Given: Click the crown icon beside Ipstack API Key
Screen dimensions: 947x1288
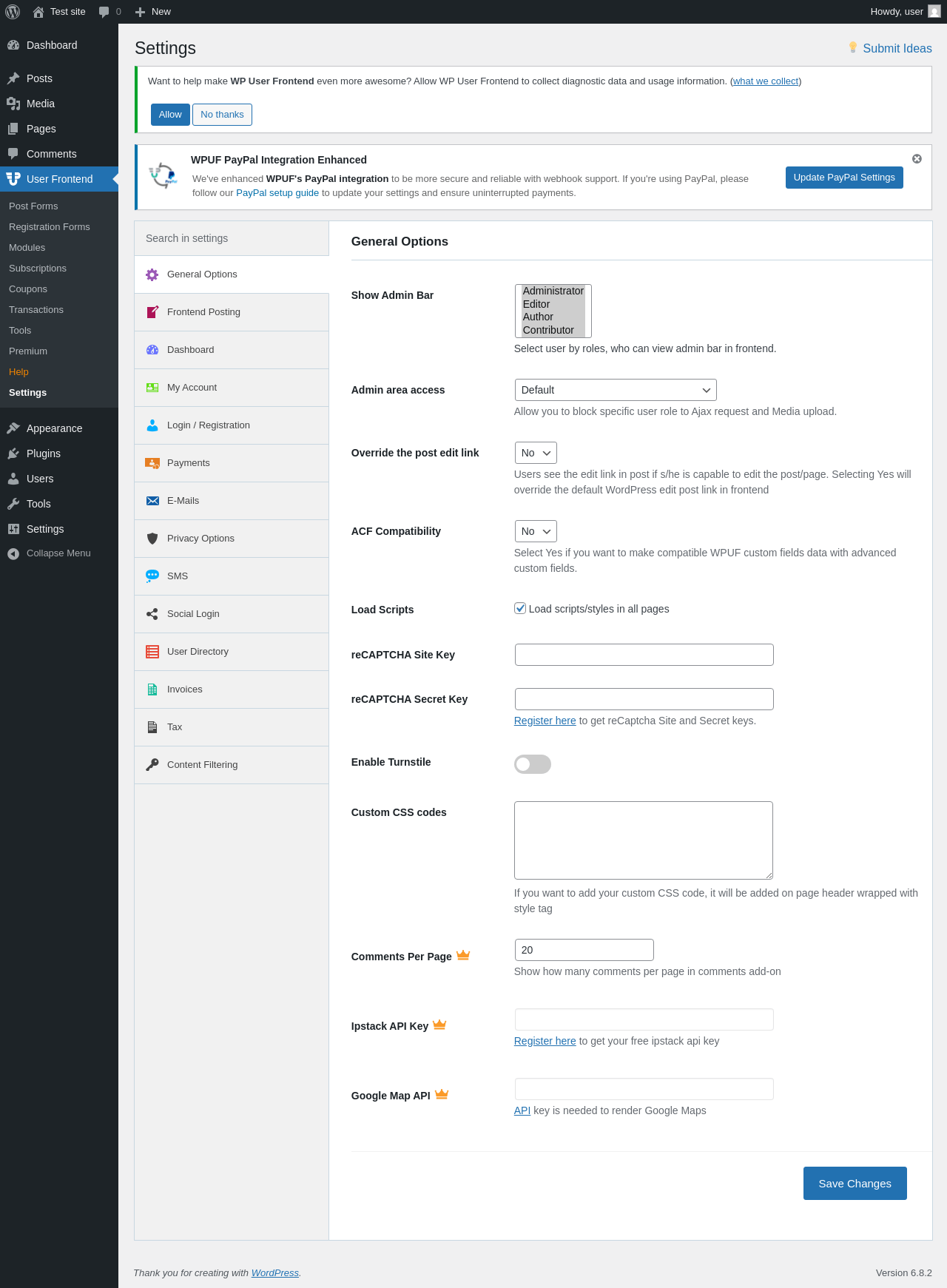Looking at the screenshot, I should tap(439, 1025).
